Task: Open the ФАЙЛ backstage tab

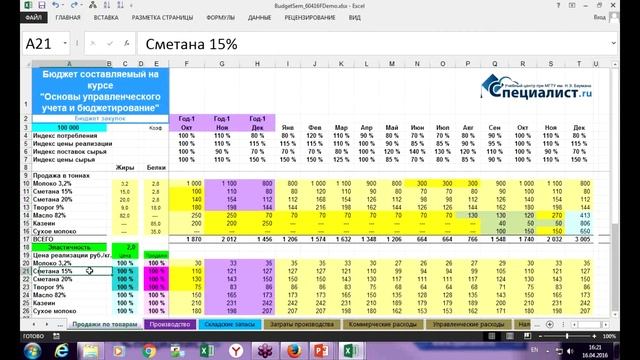Action: (33, 18)
